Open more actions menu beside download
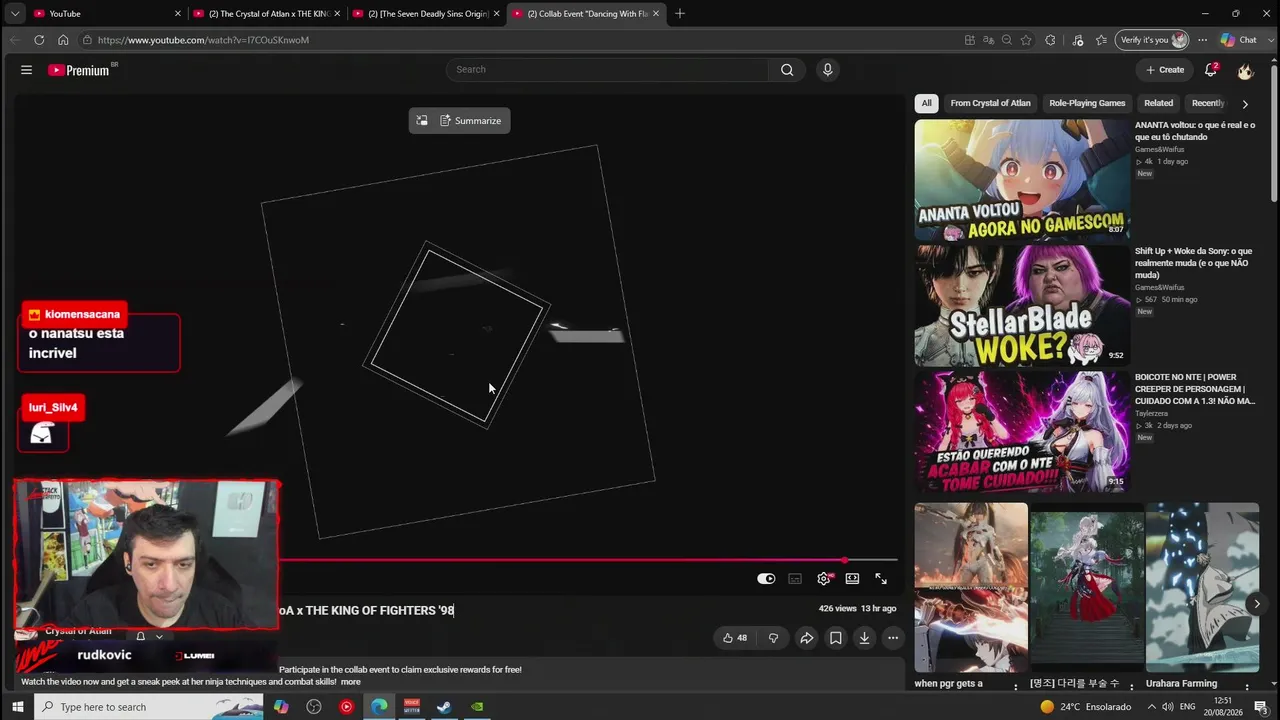 coord(893,638)
